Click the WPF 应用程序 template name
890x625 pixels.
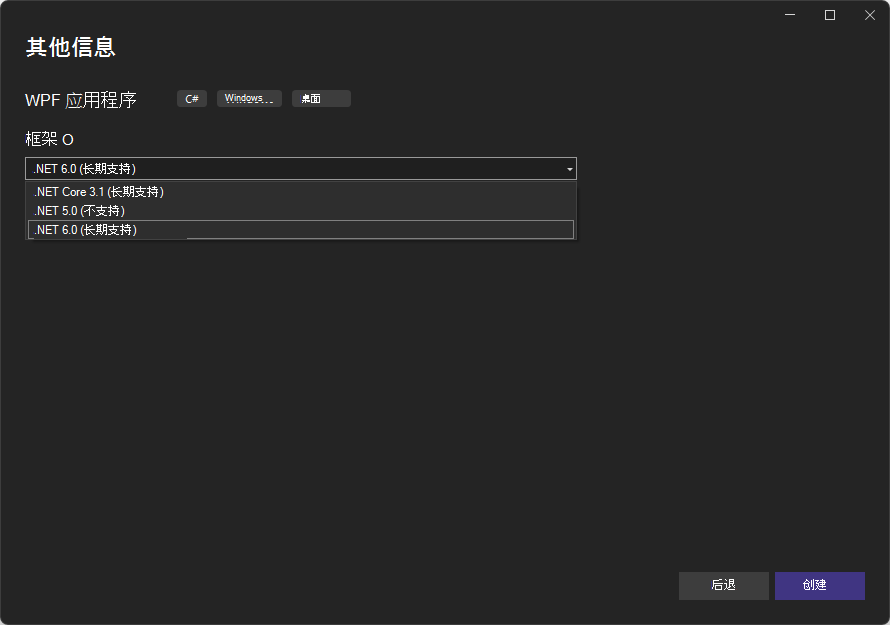click(81, 100)
